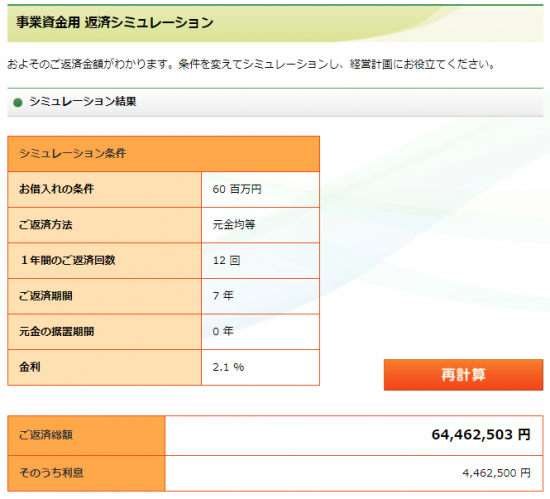Select the 元金均等 repayment method value
The image size is (550, 499).
coord(234,225)
